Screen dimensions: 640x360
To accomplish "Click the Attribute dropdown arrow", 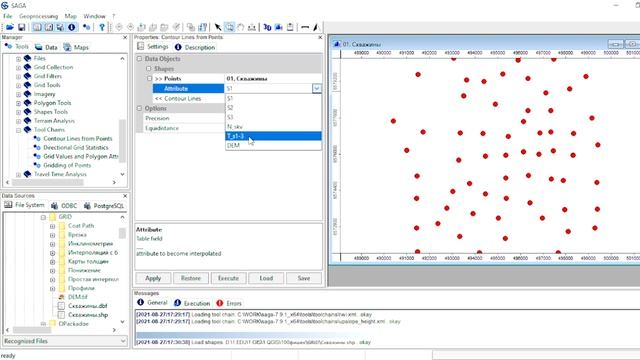I will (x=317, y=88).
